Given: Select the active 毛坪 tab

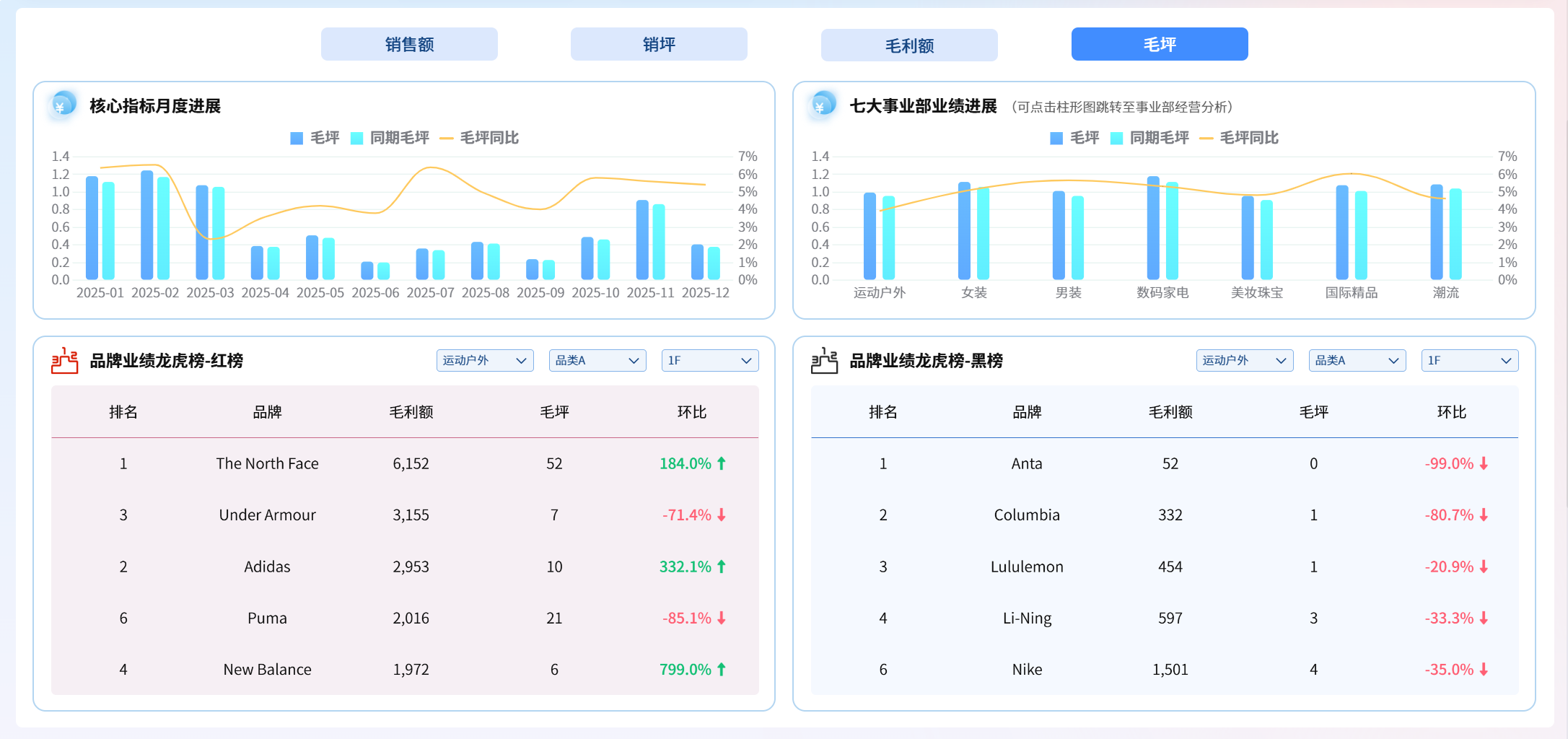Looking at the screenshot, I should (x=1160, y=44).
